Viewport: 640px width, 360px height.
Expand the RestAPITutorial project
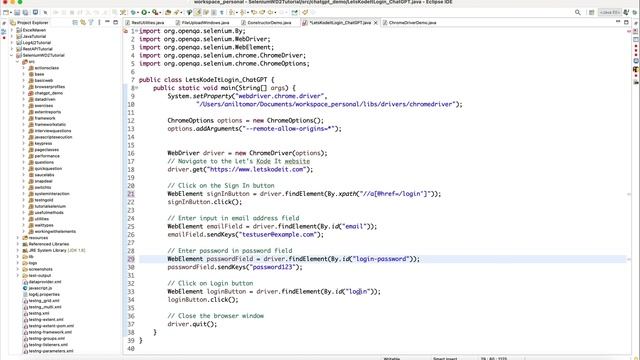(12, 49)
